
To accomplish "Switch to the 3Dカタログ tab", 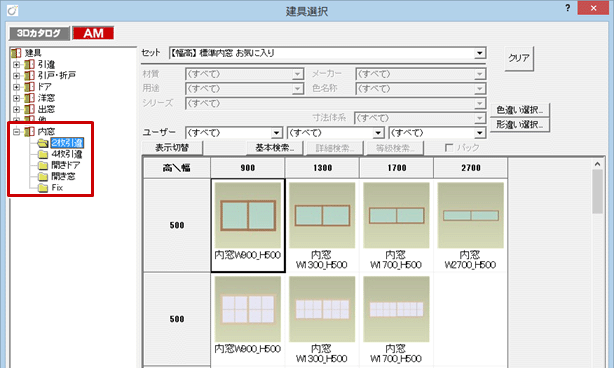I will (39, 33).
